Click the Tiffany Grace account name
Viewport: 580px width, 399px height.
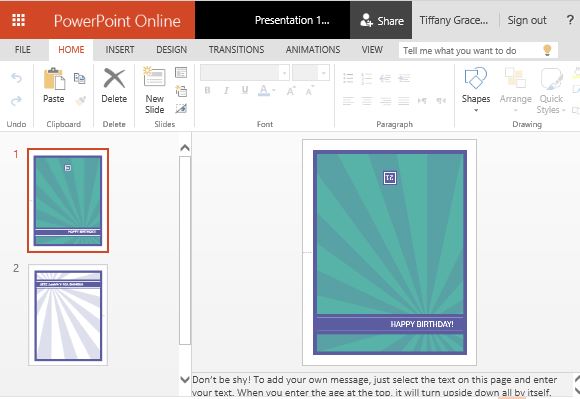coord(453,20)
